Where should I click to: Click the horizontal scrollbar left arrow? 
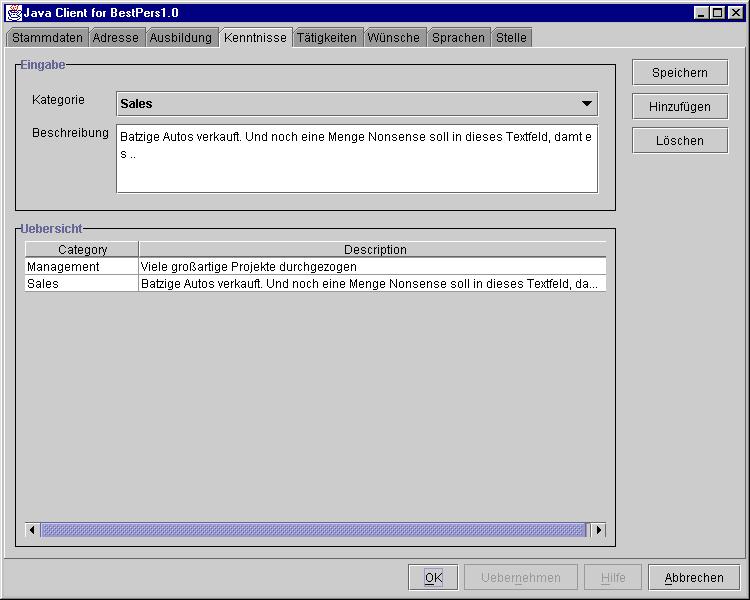[32, 530]
